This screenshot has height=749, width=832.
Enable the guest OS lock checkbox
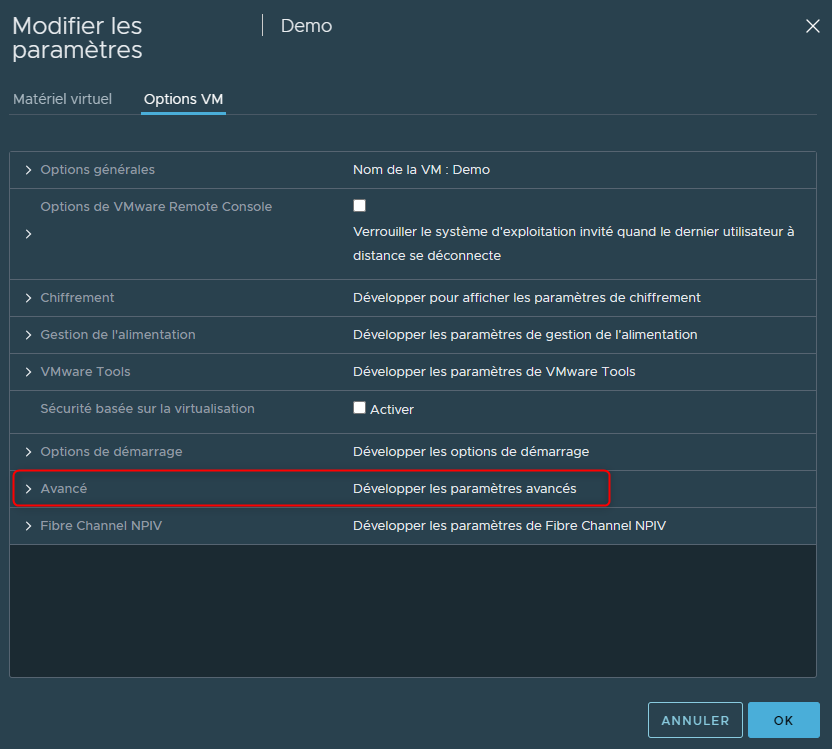coord(359,205)
